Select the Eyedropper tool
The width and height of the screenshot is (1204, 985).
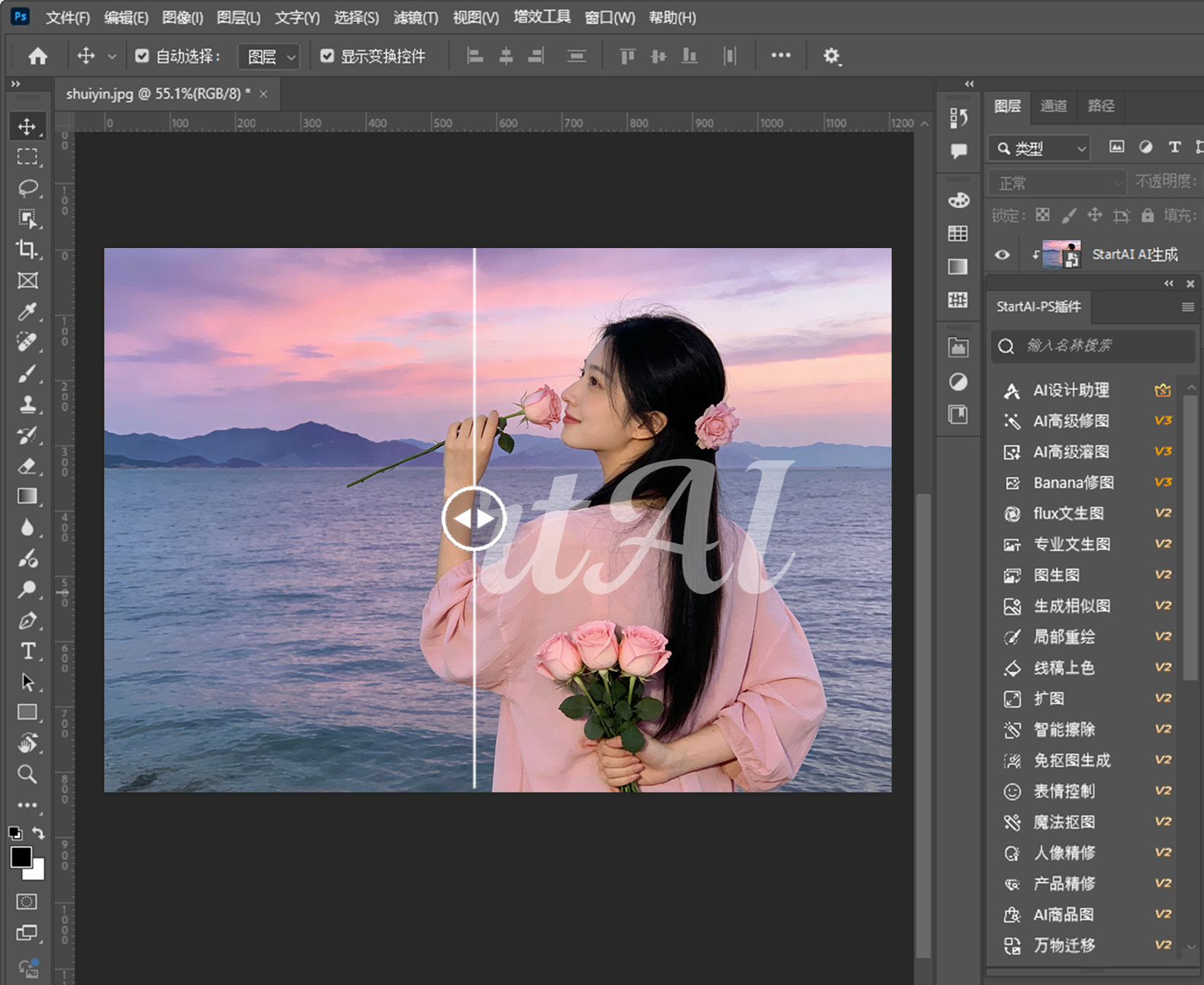pos(27,312)
